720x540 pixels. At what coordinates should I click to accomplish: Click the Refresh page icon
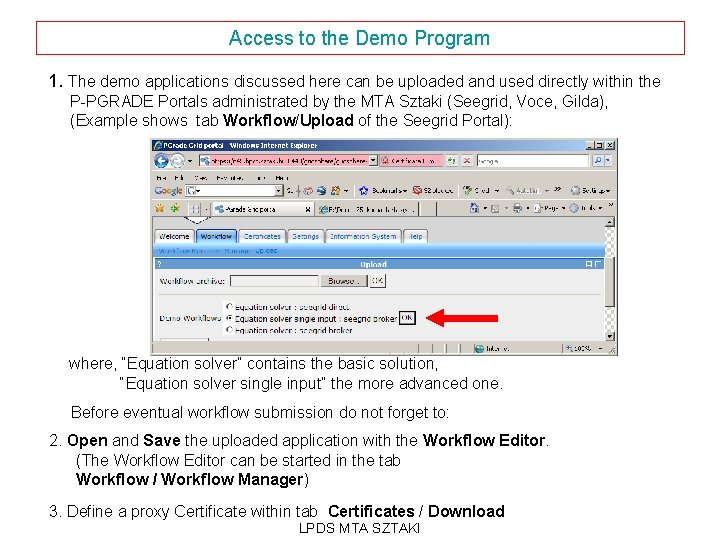point(452,161)
